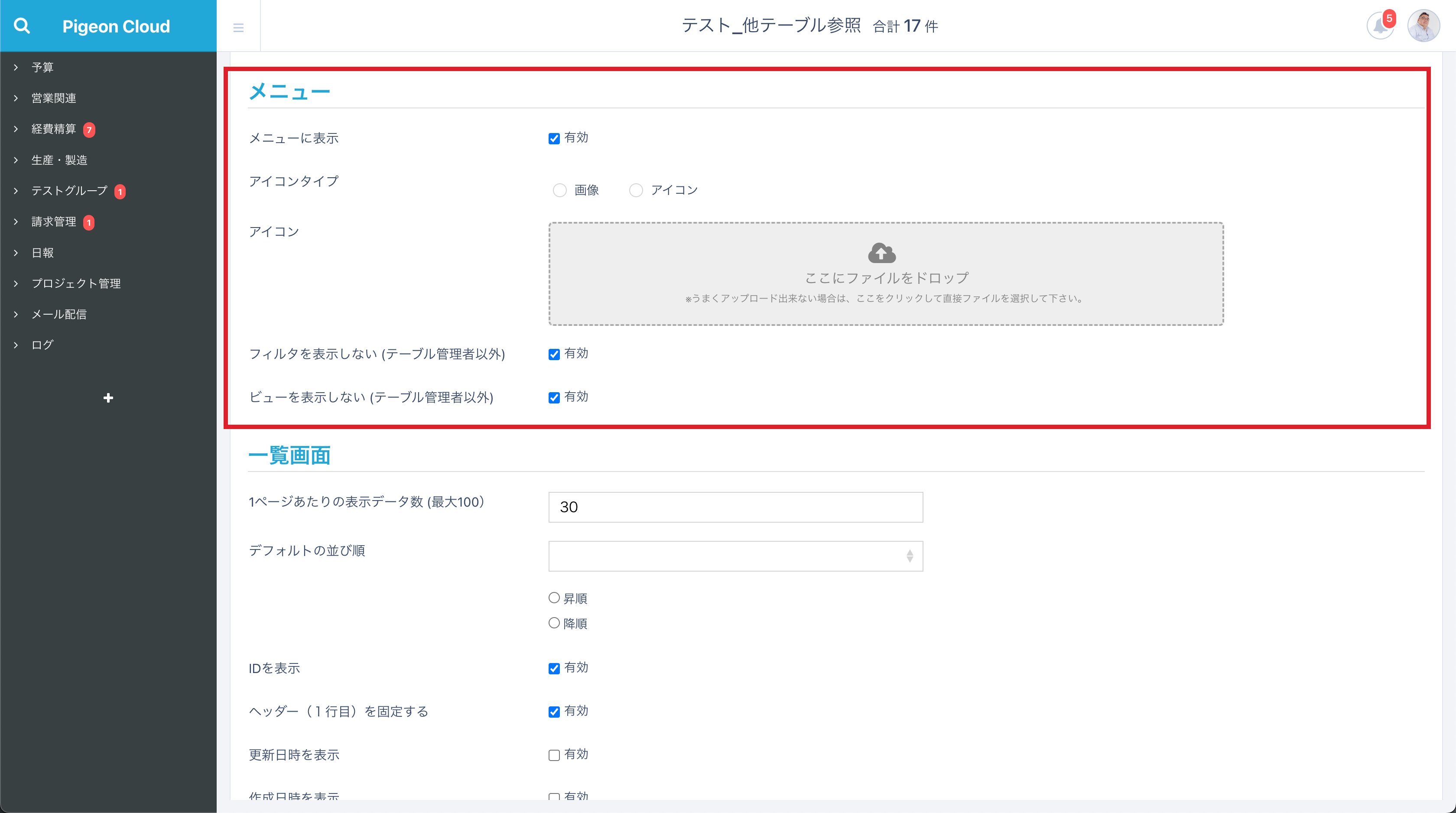Click the red 7 badge on 経費精算

click(89, 130)
